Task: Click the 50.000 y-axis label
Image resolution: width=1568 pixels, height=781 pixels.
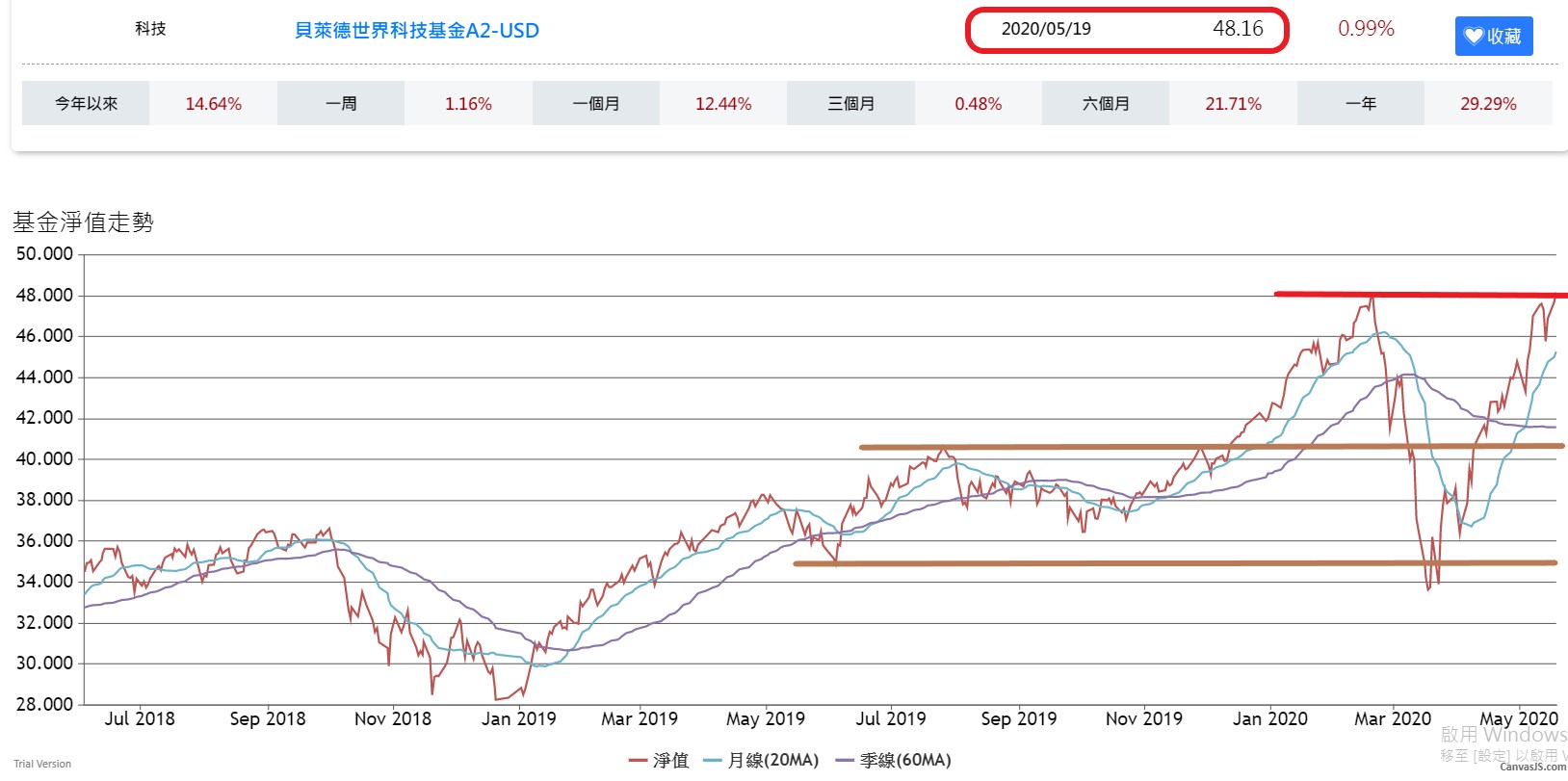Action: pos(44,254)
